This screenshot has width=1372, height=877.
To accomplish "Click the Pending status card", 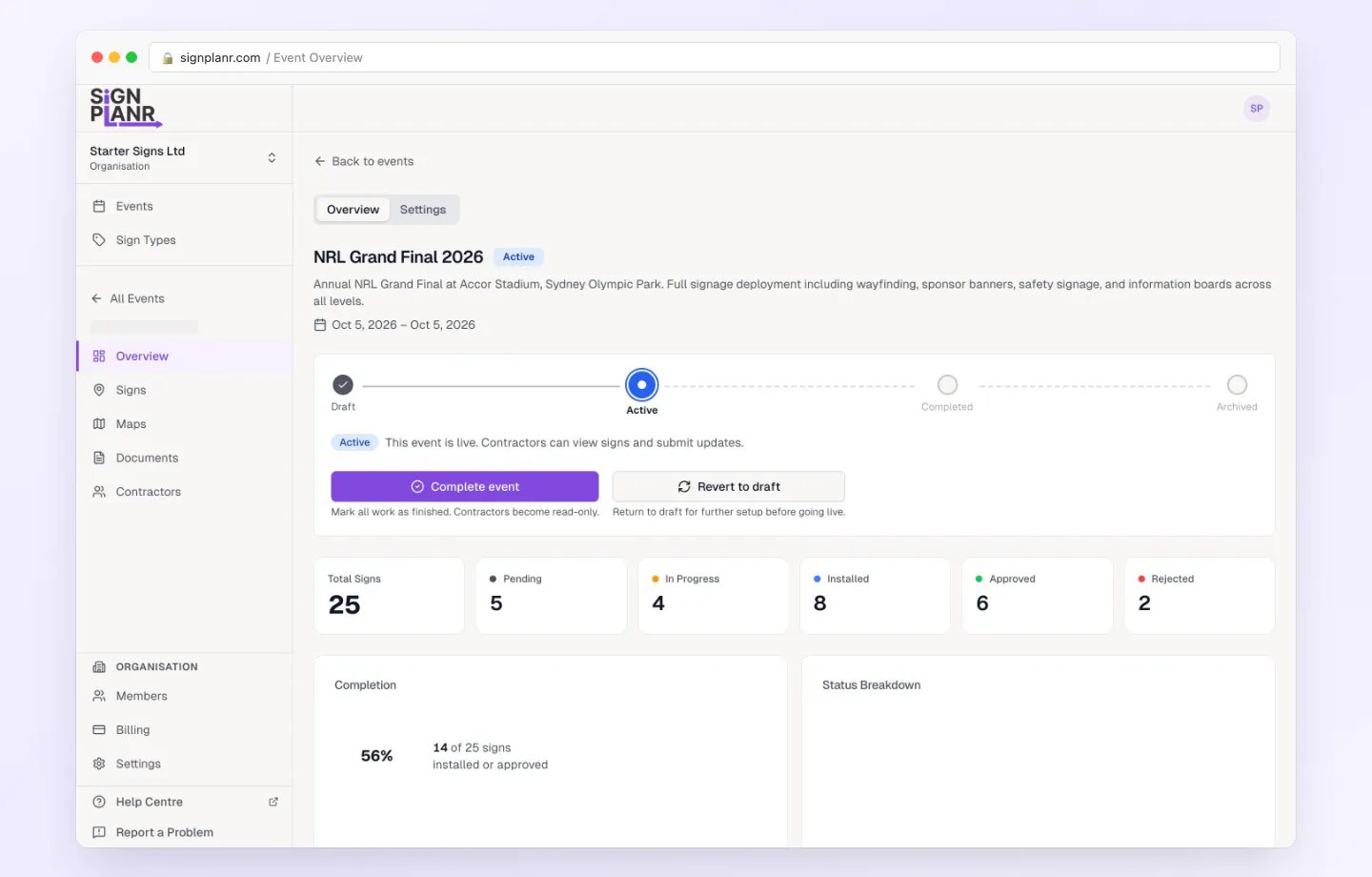I will coord(552,596).
